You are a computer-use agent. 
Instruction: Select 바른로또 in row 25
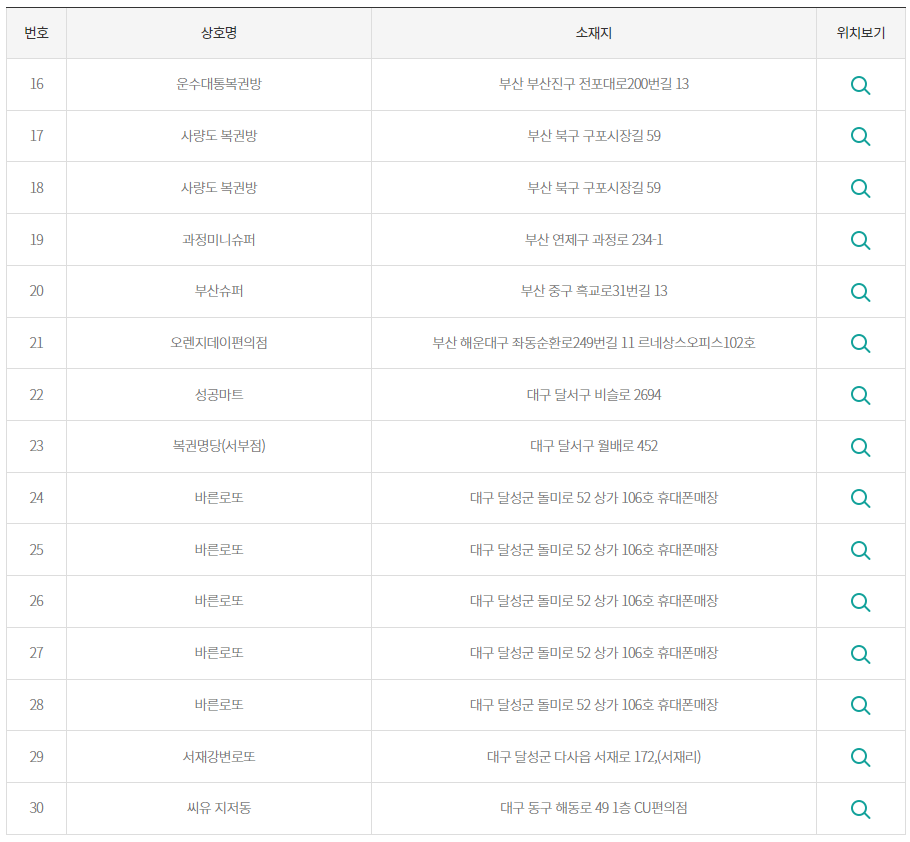[219, 550]
